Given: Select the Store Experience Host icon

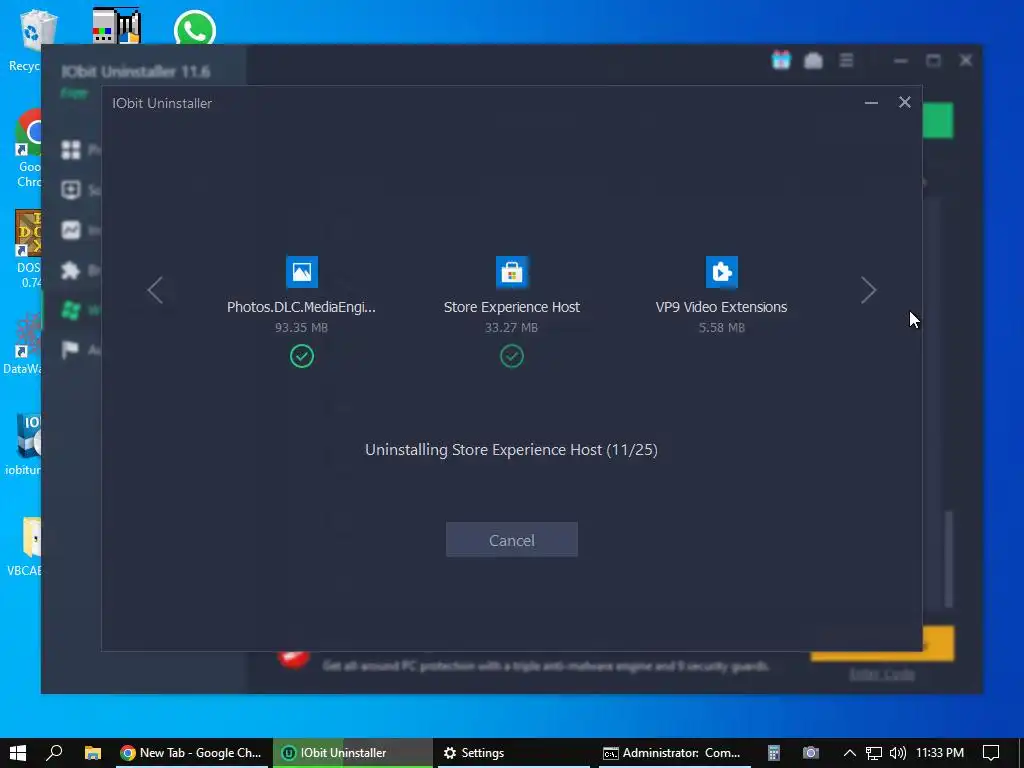Looking at the screenshot, I should click(x=511, y=272).
